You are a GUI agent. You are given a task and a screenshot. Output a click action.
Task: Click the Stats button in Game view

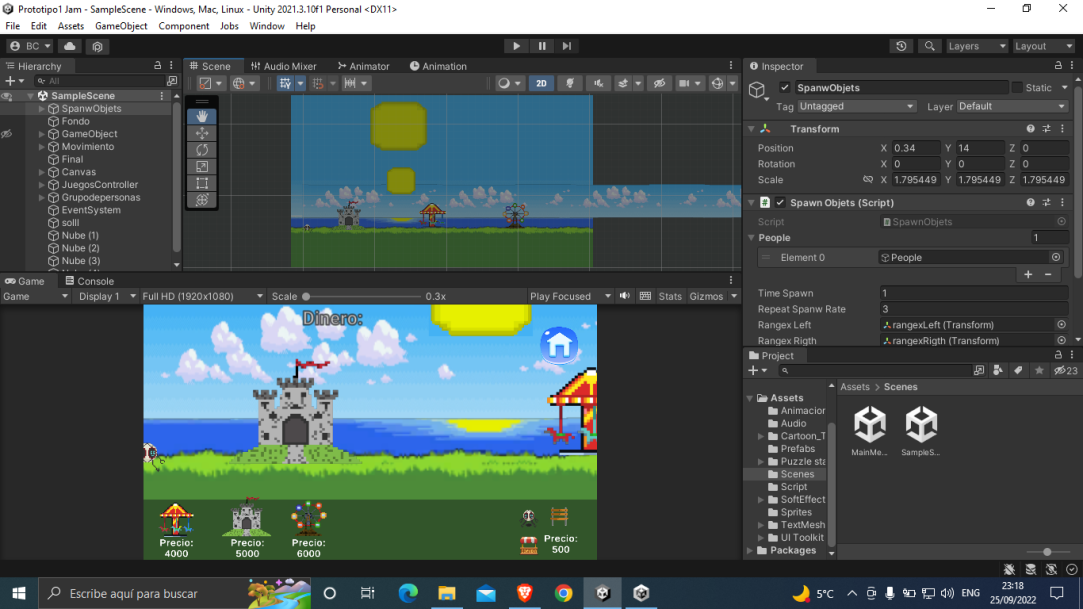point(672,296)
